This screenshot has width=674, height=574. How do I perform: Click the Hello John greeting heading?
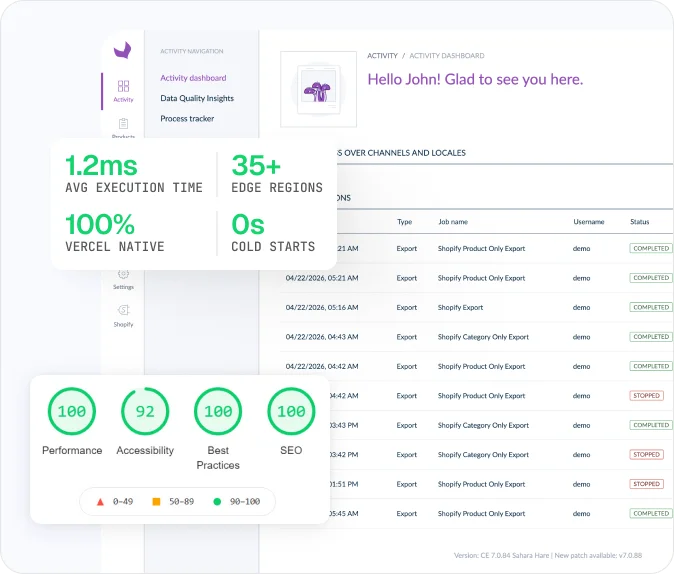click(x=475, y=80)
